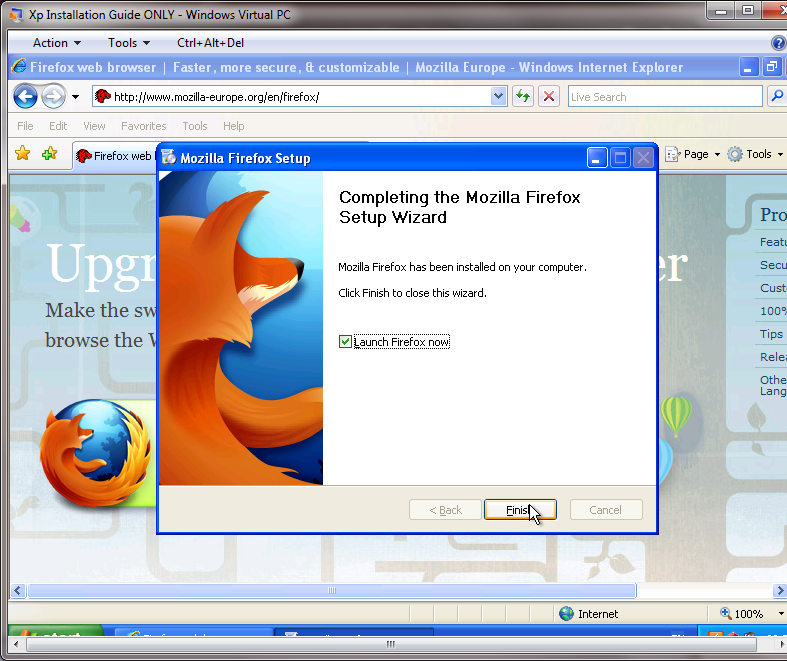Open the Virtual PC Tools menu
The image size is (787, 661).
(129, 43)
